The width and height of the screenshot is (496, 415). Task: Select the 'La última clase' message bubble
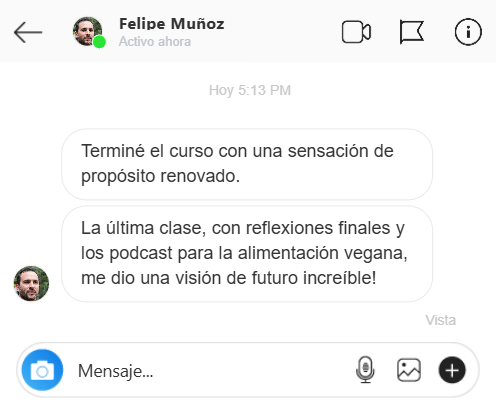click(247, 254)
